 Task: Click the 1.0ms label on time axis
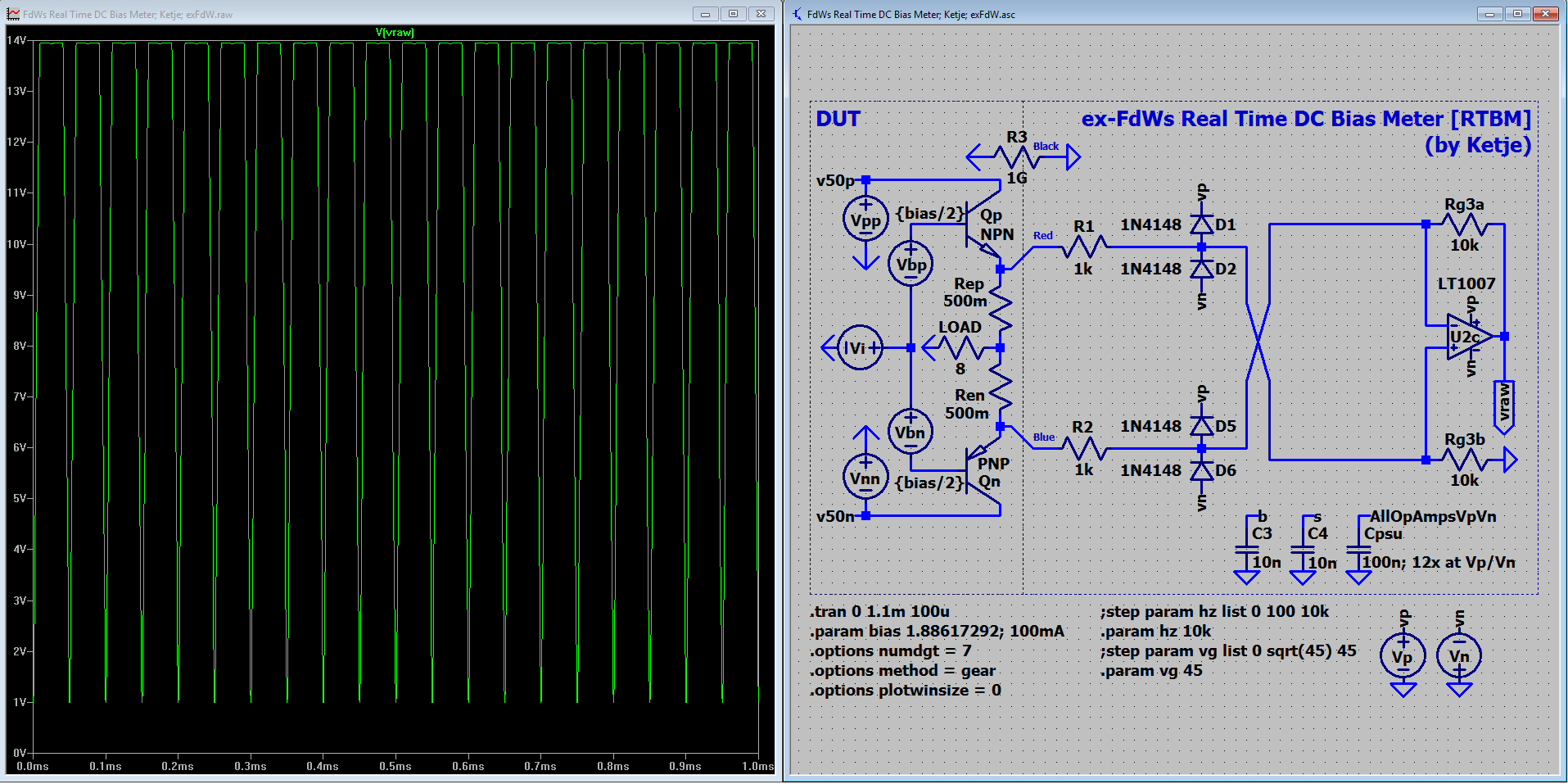pyautogui.click(x=757, y=766)
